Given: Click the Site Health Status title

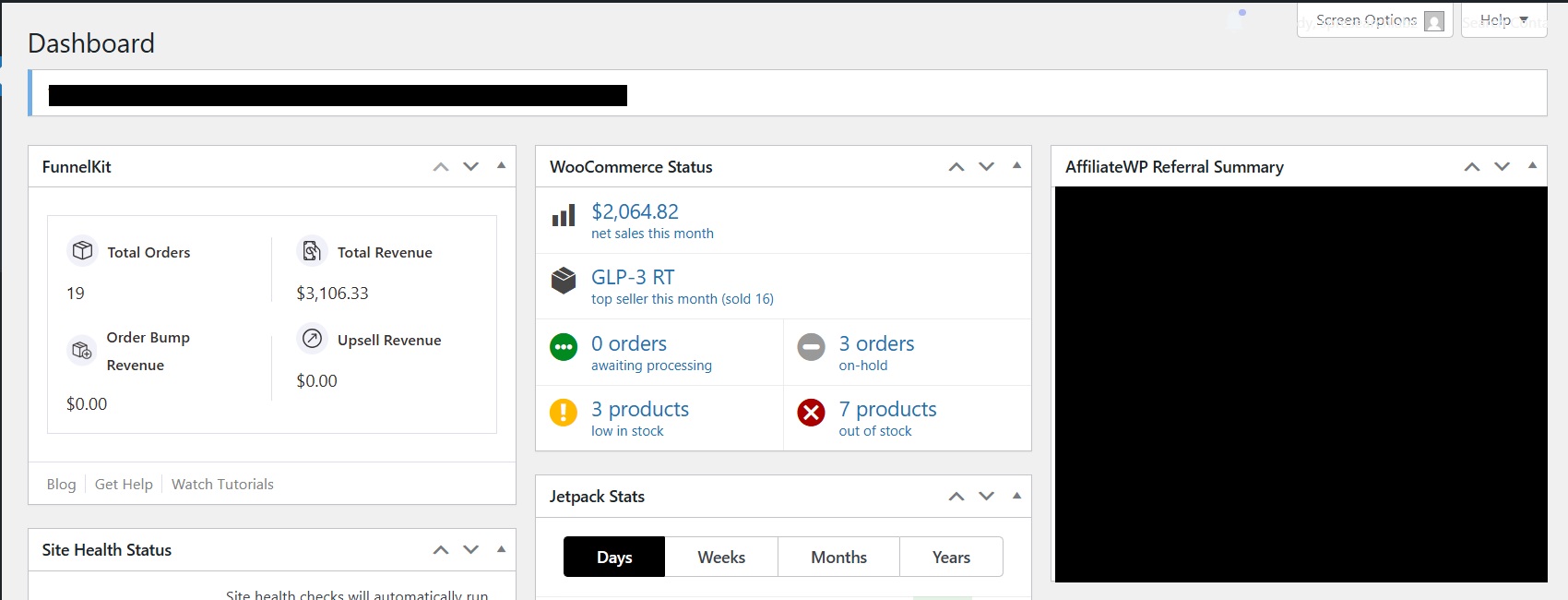Looking at the screenshot, I should point(107,550).
